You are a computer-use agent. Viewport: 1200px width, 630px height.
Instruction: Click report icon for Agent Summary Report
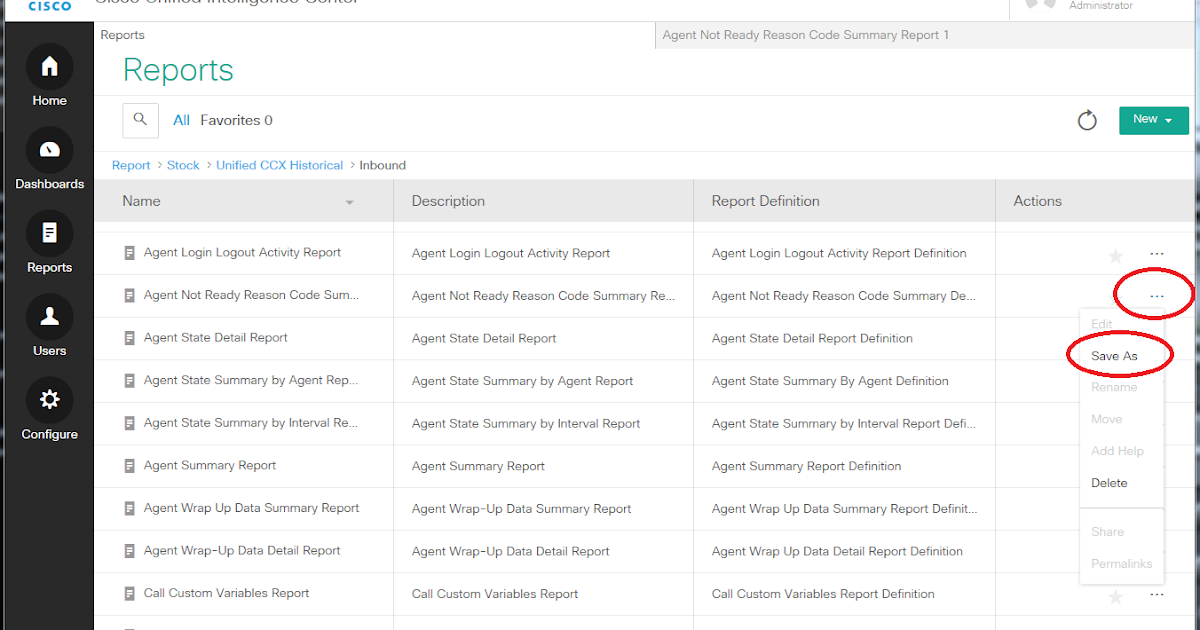pyautogui.click(x=129, y=466)
